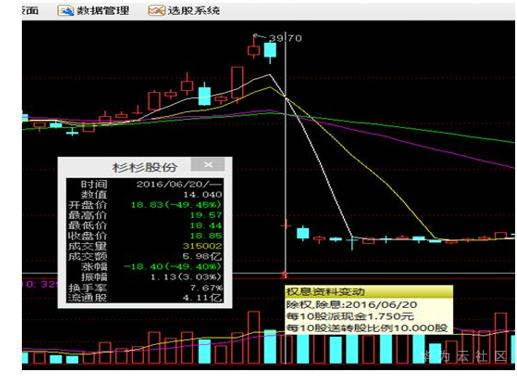Click the 收盘价 18.85 value
Image resolution: width=517 pixels, height=378 pixels.
(x=206, y=236)
